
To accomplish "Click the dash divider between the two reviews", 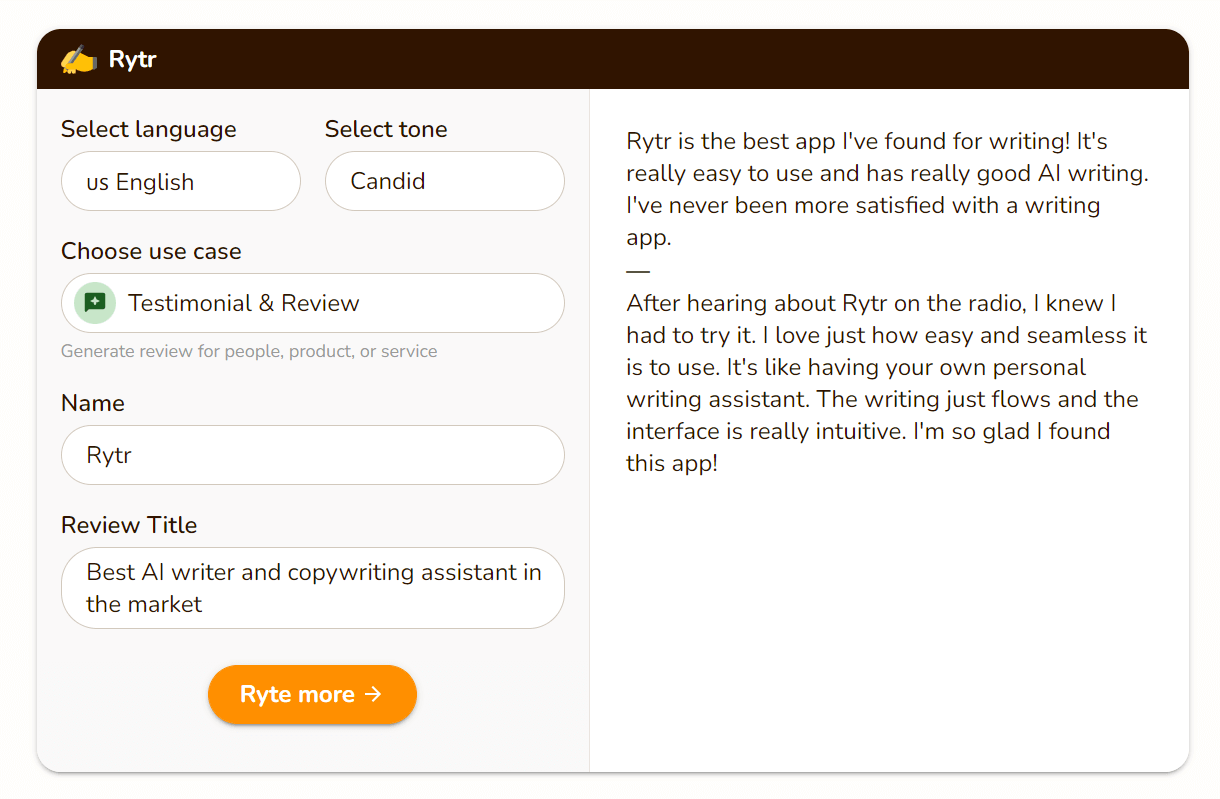I will (x=637, y=270).
